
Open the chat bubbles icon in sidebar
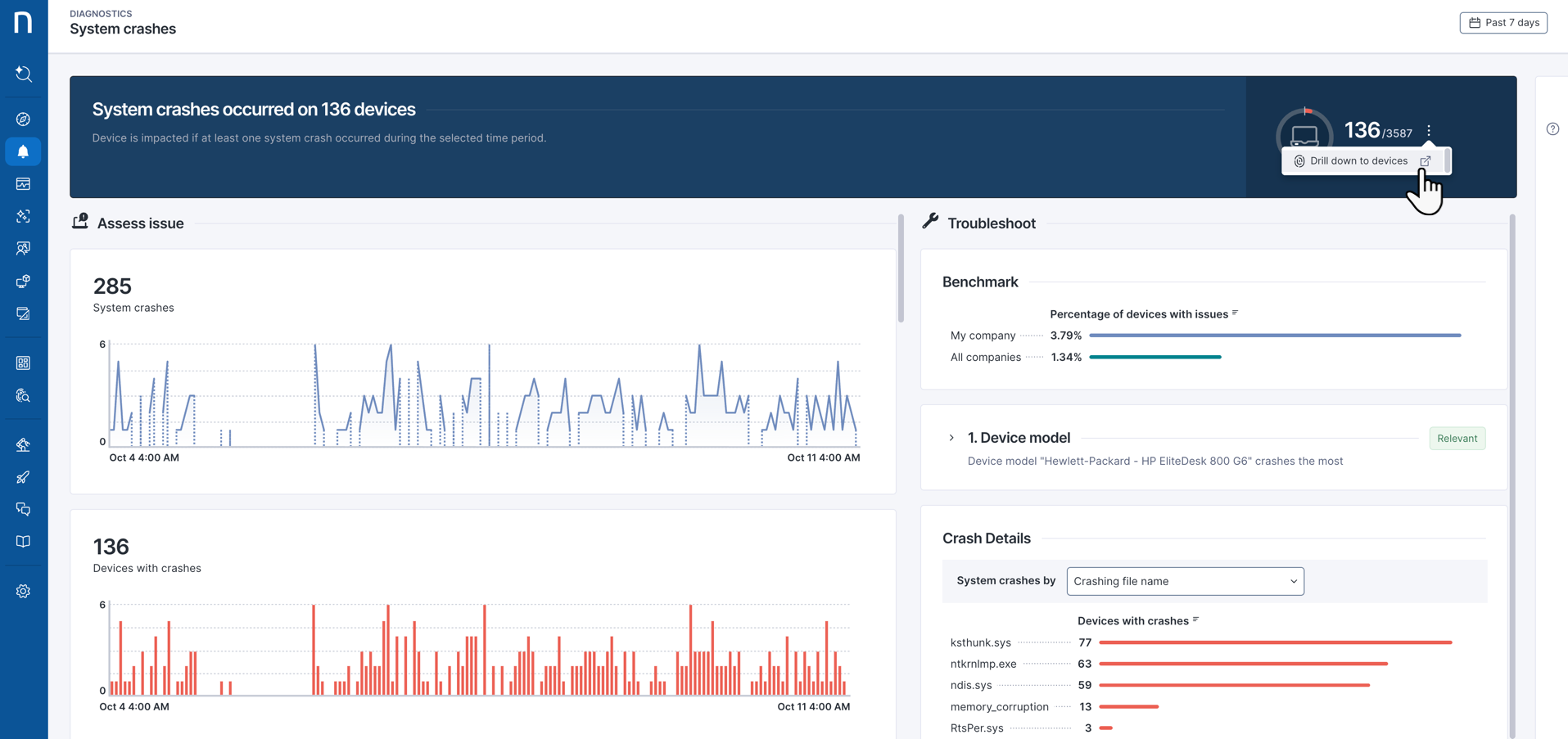[23, 509]
